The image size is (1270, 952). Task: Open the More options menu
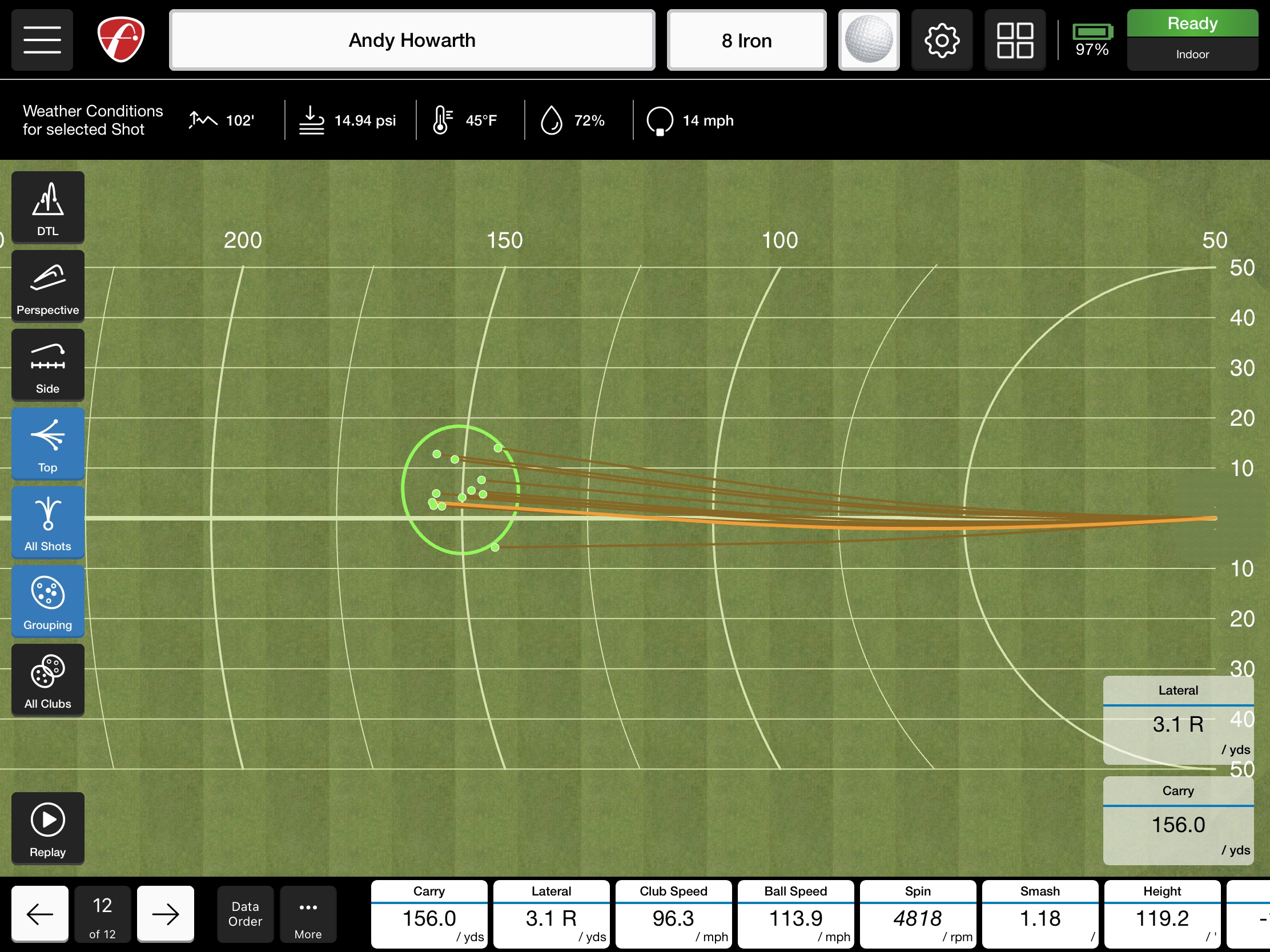(308, 914)
